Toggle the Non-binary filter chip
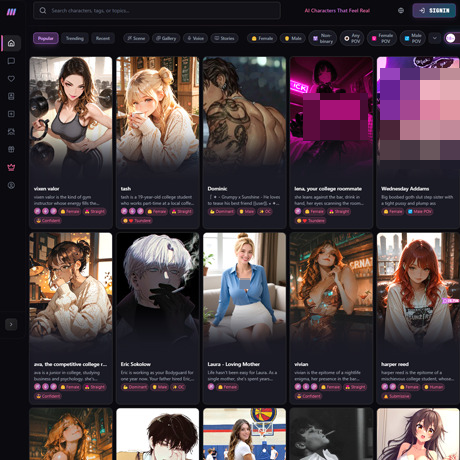460x460 pixels. pos(323,38)
